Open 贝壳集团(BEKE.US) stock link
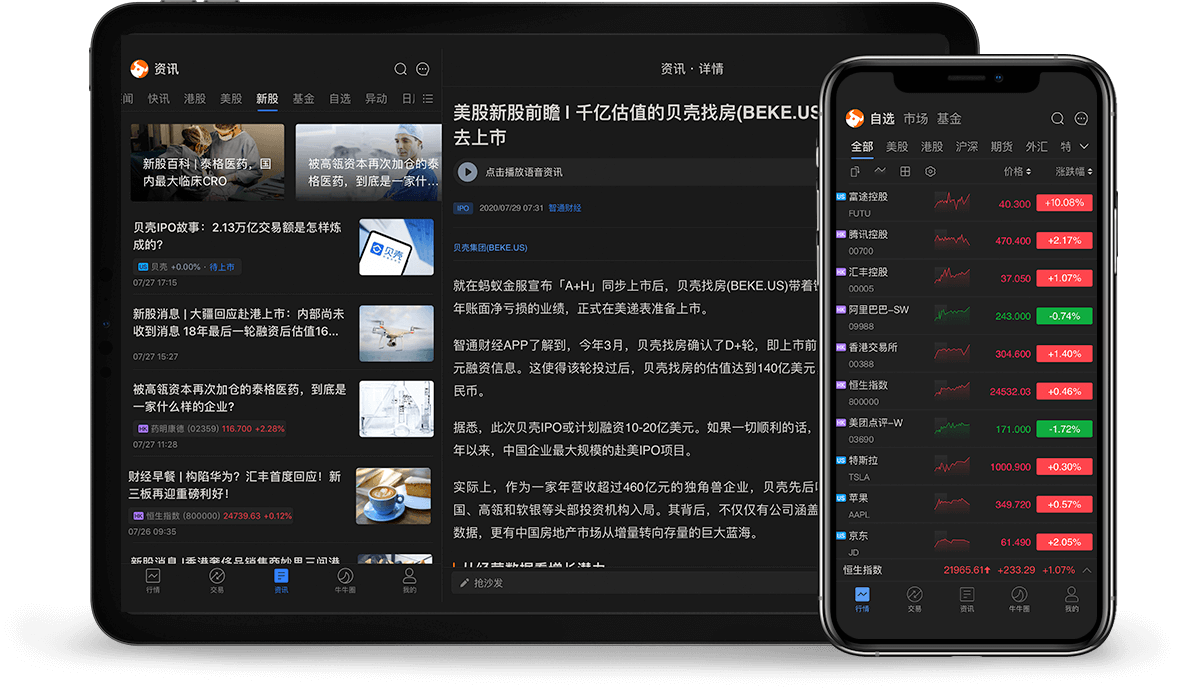The image size is (1177, 689). pyautogui.click(x=490, y=248)
